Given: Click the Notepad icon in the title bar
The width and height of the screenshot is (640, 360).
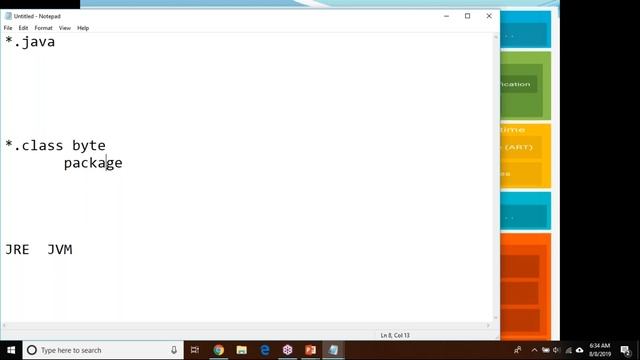Looking at the screenshot, I should [x=8, y=16].
